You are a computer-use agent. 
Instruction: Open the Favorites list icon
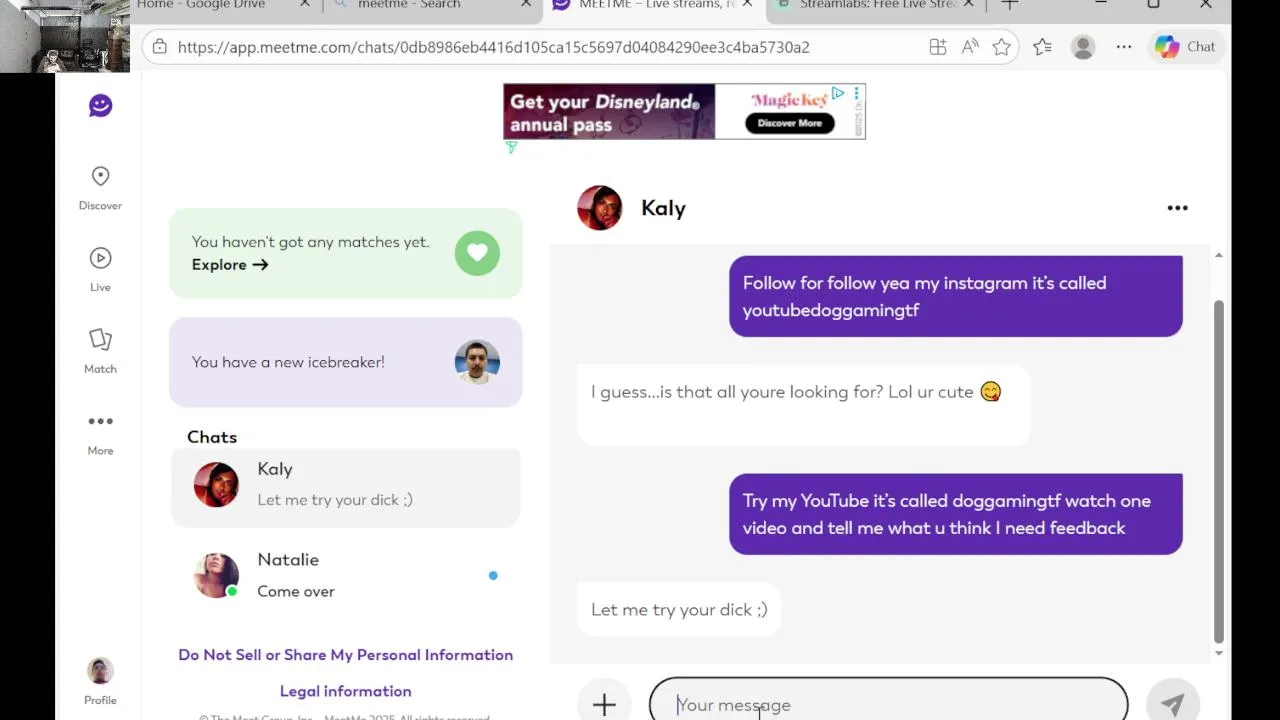tap(1042, 47)
